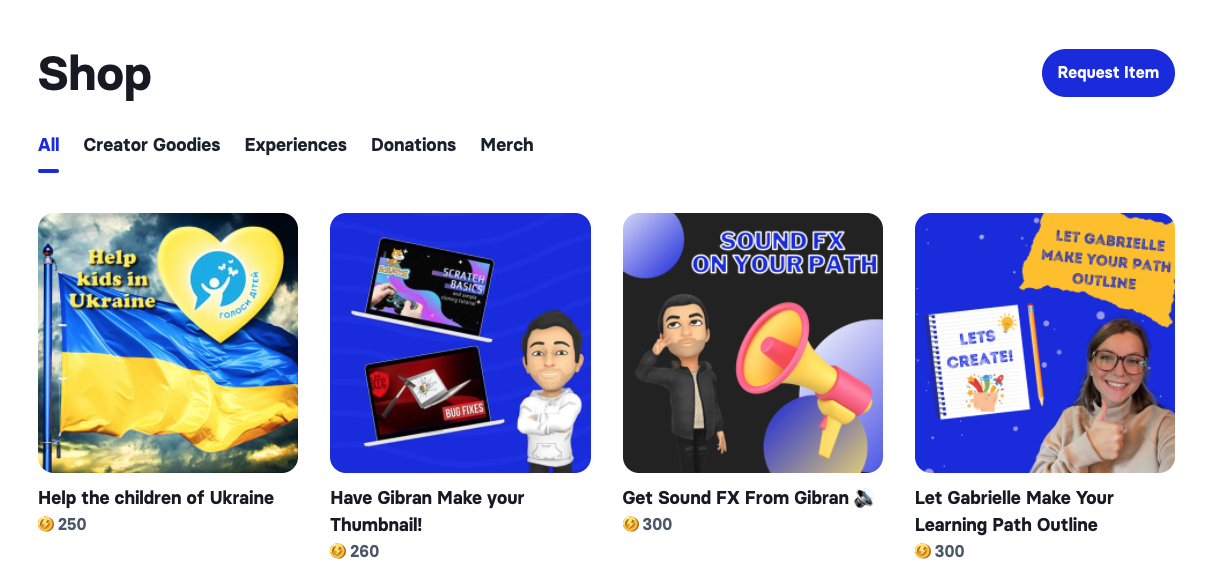Click the coin icon beside the 260 price
The image size is (1210, 578).
pos(338,551)
